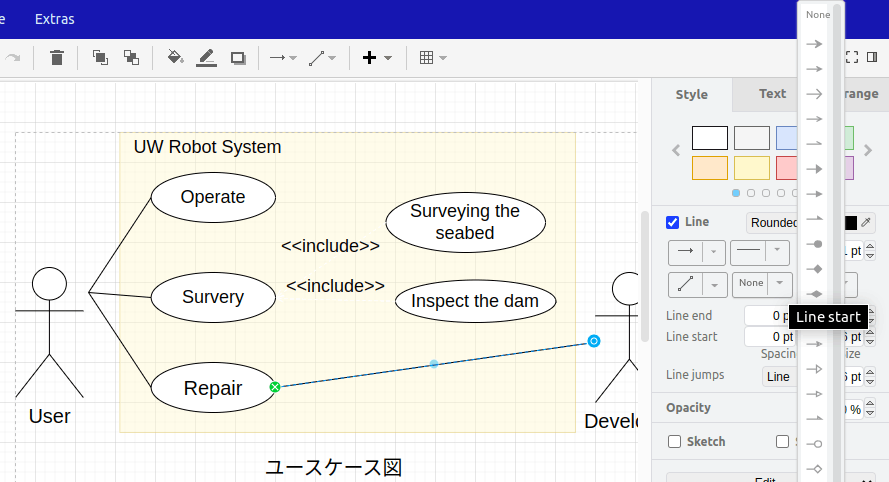889x482 pixels.
Task: Expand the Waypoints toolbar dropdown arrow
Action: click(332, 58)
